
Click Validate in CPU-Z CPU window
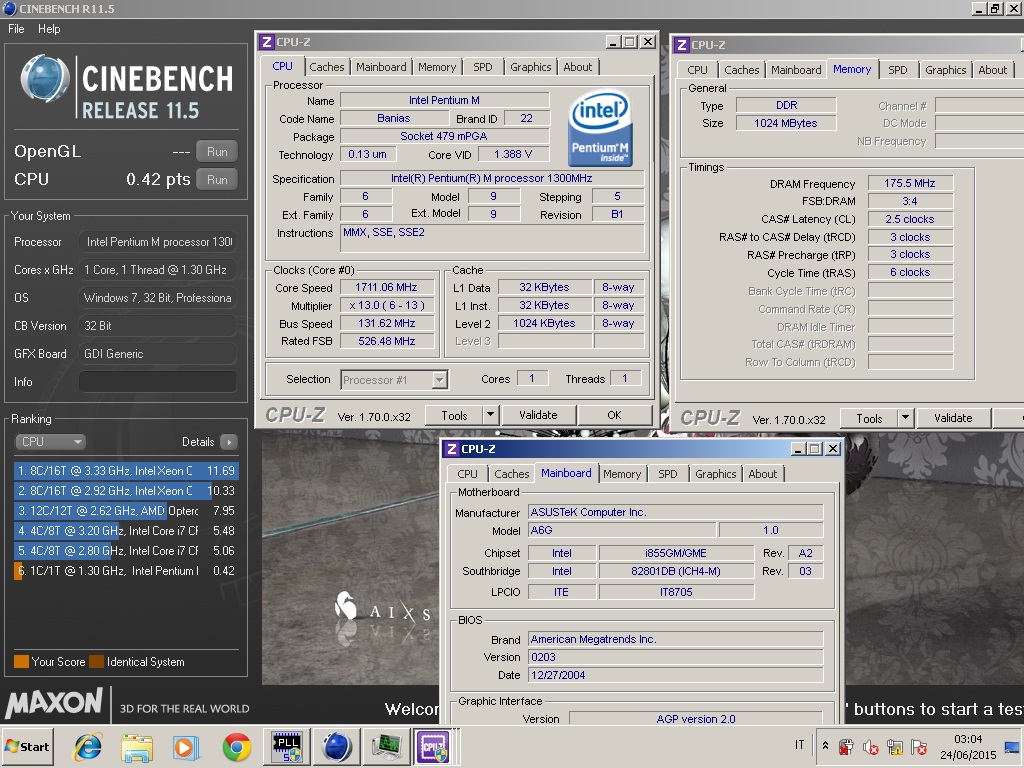pos(538,415)
